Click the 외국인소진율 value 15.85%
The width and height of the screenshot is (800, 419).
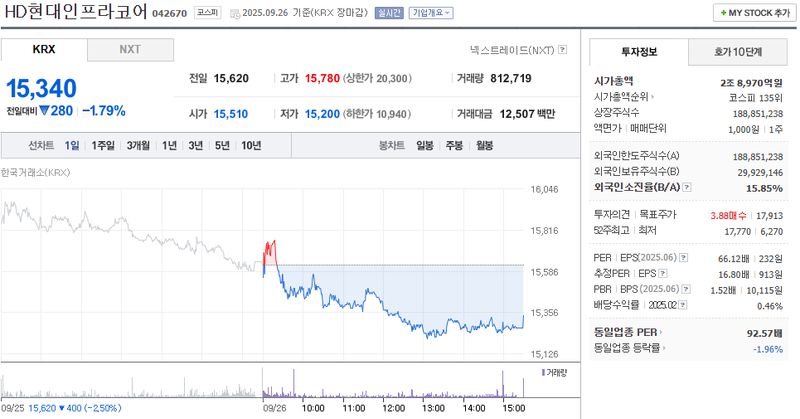click(764, 188)
